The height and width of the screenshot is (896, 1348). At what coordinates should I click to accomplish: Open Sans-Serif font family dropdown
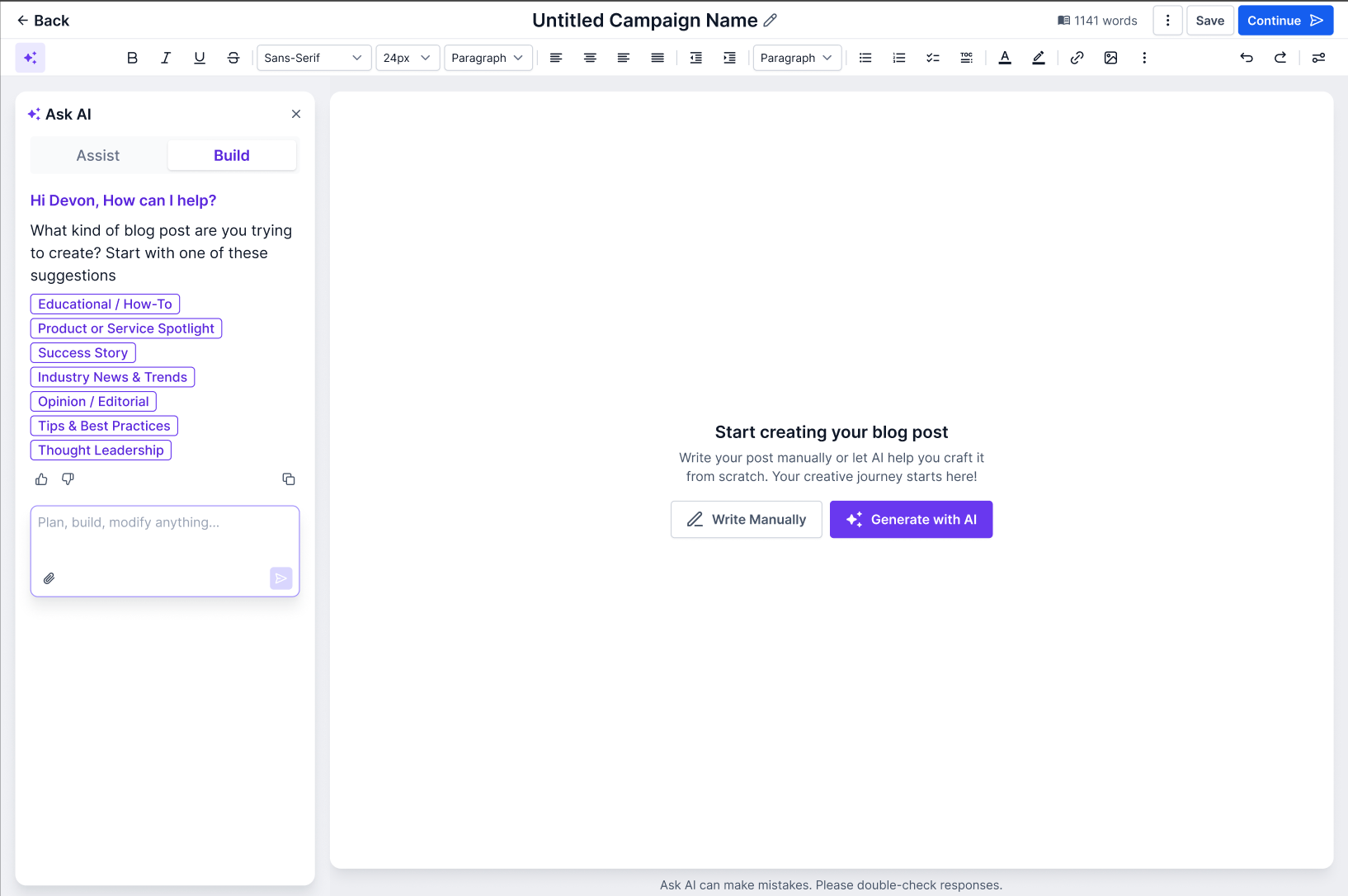pyautogui.click(x=314, y=58)
